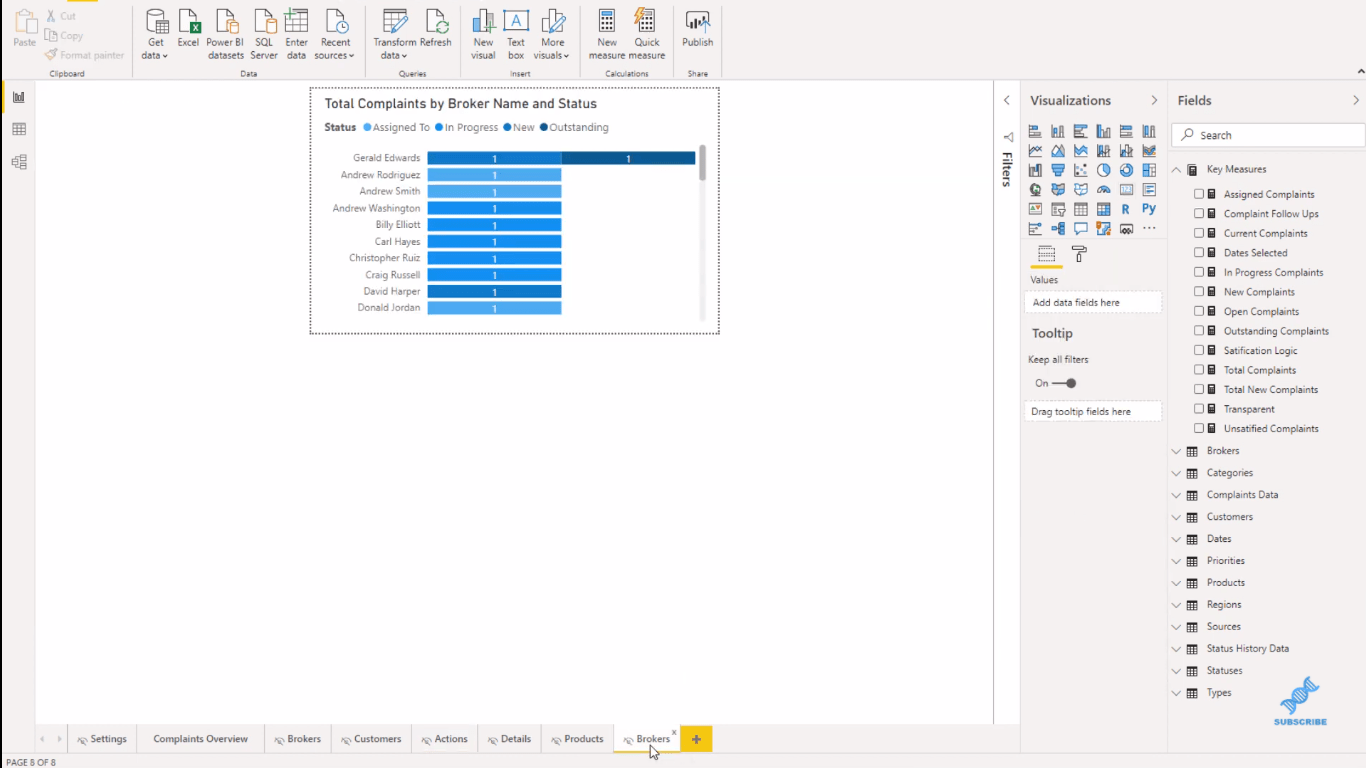The width and height of the screenshot is (1366, 768).
Task: Collapse the Fields pane chevron
Action: coord(1356,100)
